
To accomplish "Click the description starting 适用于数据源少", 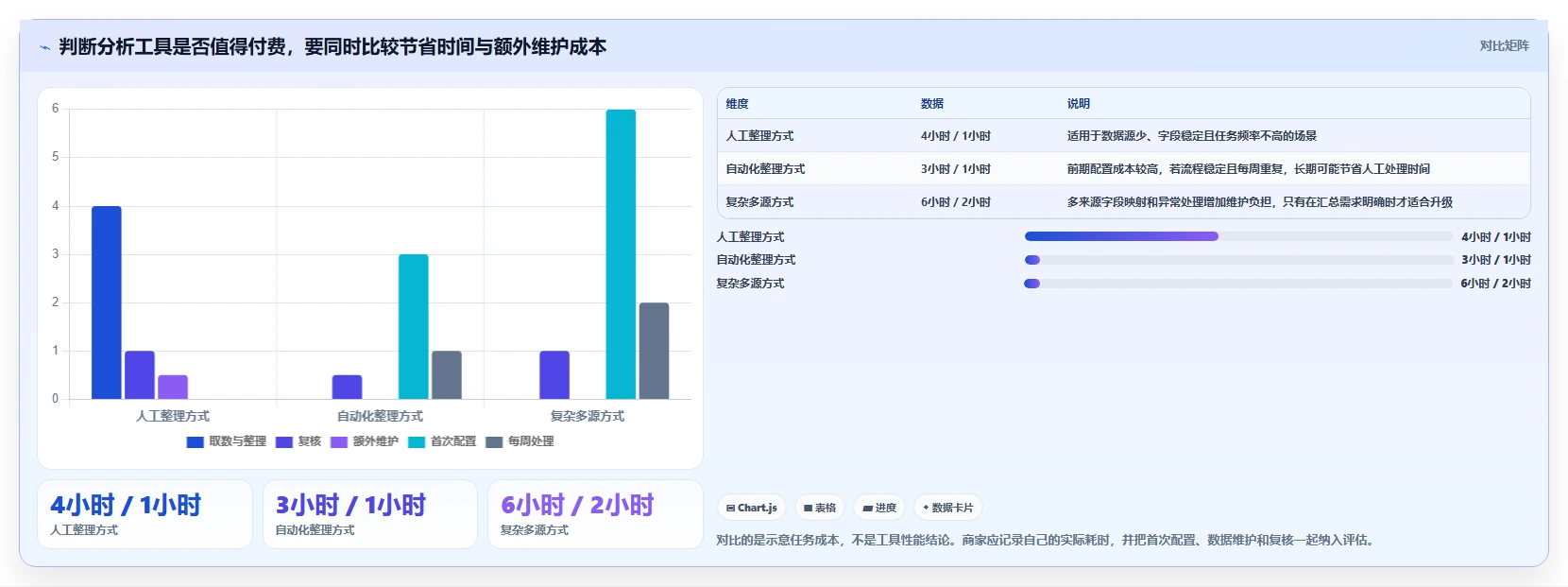I will [x=1192, y=136].
